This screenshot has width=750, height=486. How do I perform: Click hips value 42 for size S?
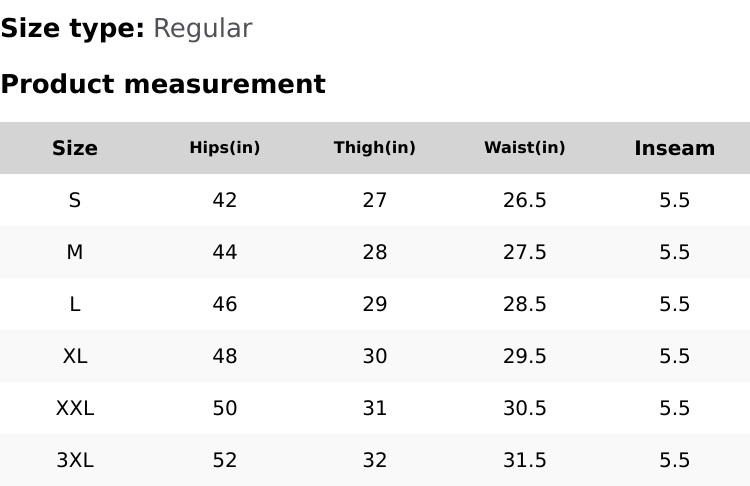tap(225, 200)
